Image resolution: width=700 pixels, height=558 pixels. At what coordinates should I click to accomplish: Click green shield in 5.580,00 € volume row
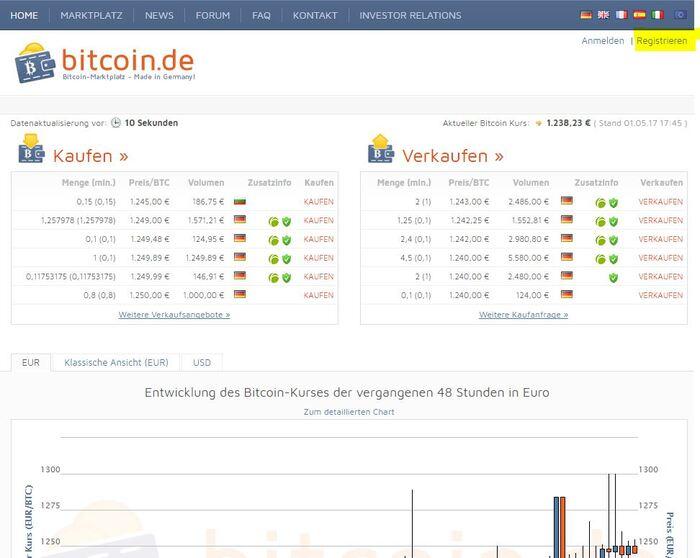pos(614,259)
